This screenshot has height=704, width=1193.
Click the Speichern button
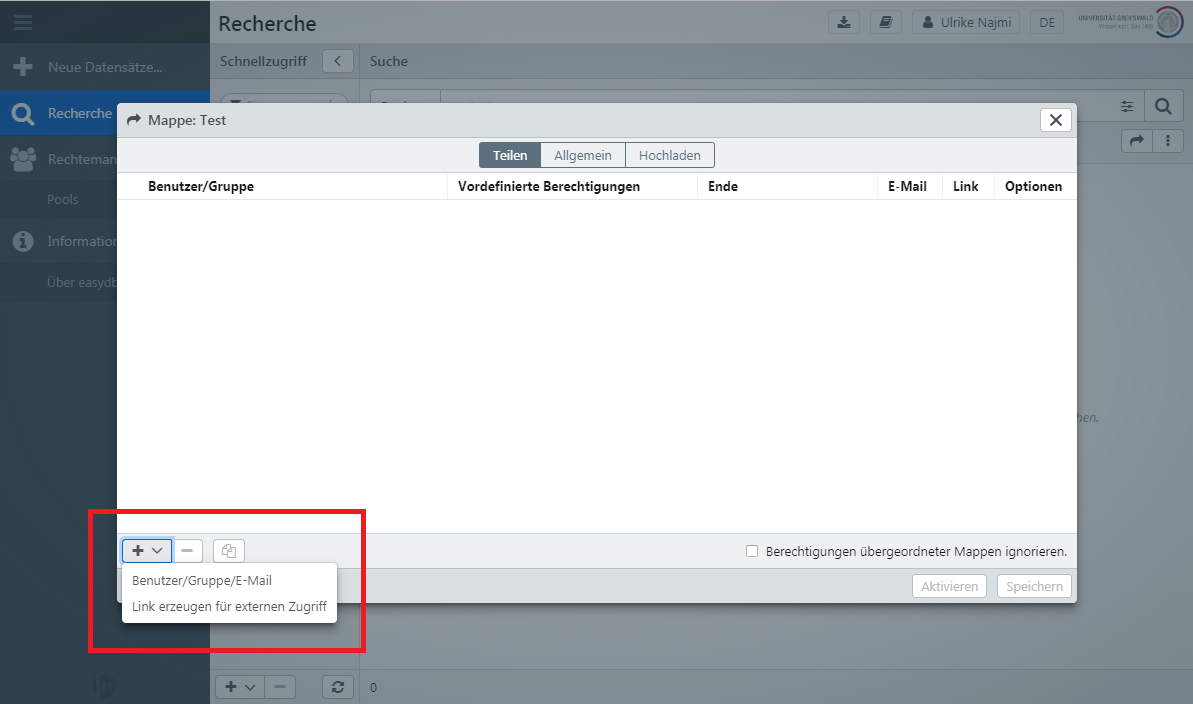click(x=1034, y=586)
